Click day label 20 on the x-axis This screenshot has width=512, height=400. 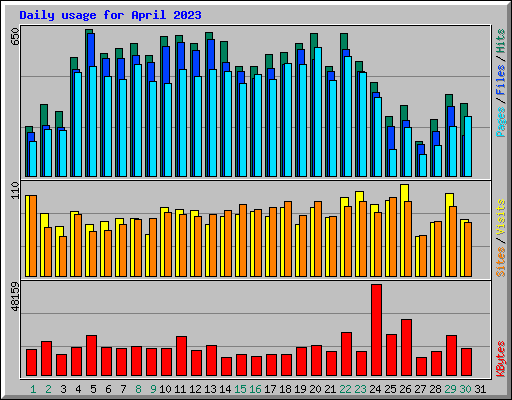click(315, 389)
